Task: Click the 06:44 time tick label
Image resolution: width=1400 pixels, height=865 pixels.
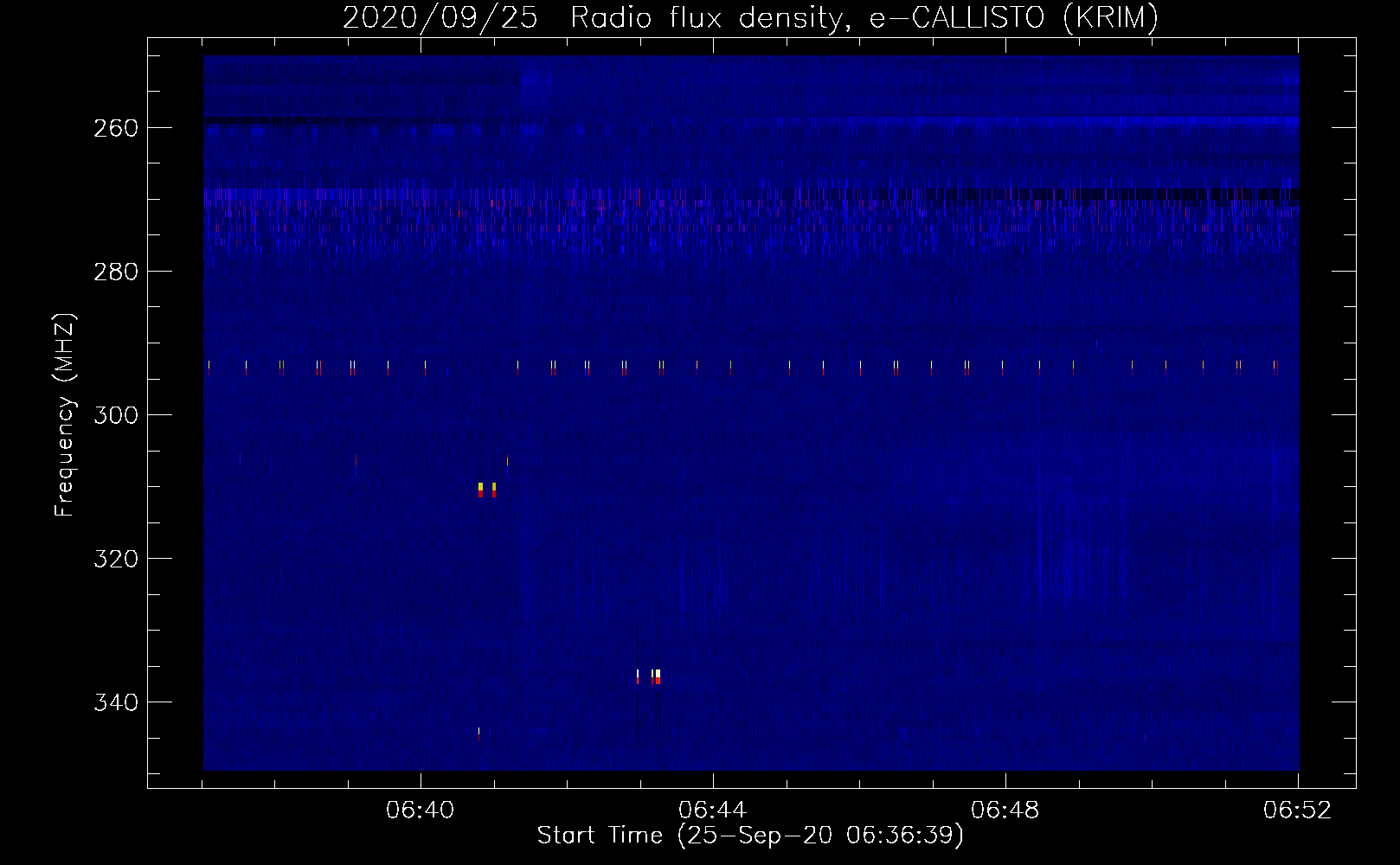Action: coord(713,810)
